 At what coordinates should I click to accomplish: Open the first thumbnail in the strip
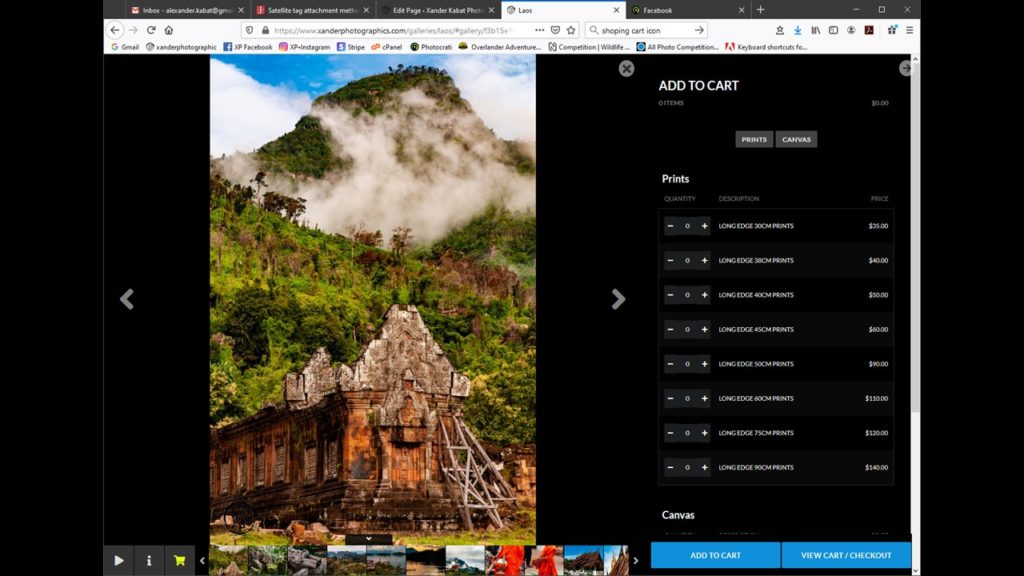[x=228, y=560]
